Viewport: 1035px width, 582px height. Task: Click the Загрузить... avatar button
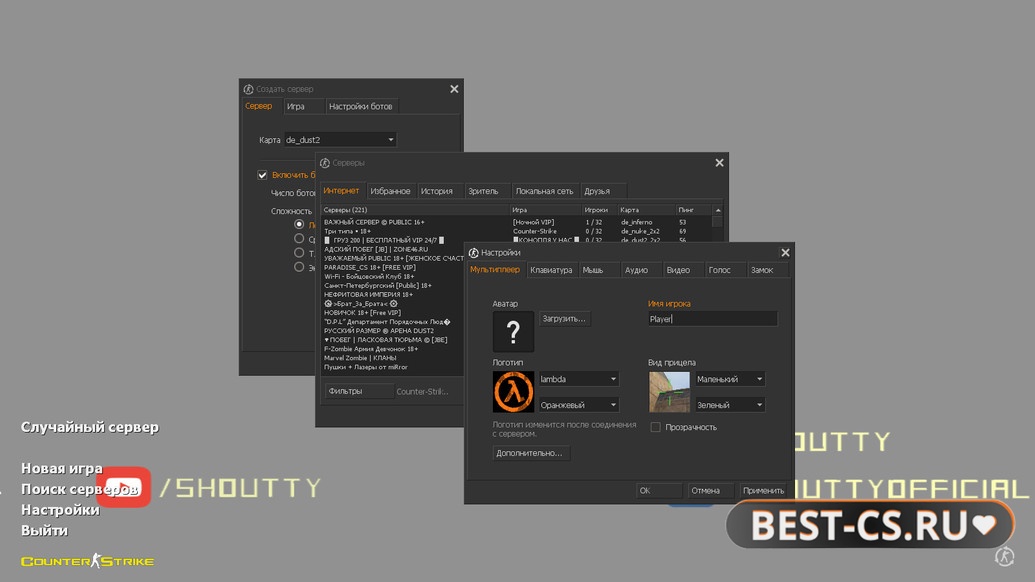(564, 319)
